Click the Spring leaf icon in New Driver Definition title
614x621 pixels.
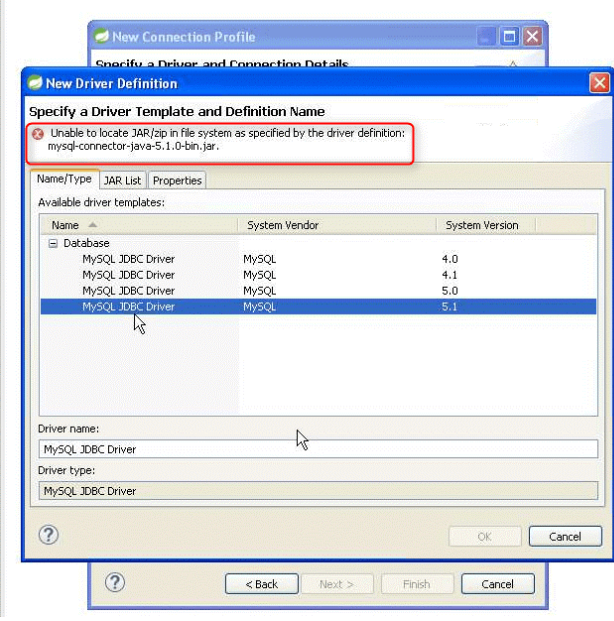click(x=35, y=82)
